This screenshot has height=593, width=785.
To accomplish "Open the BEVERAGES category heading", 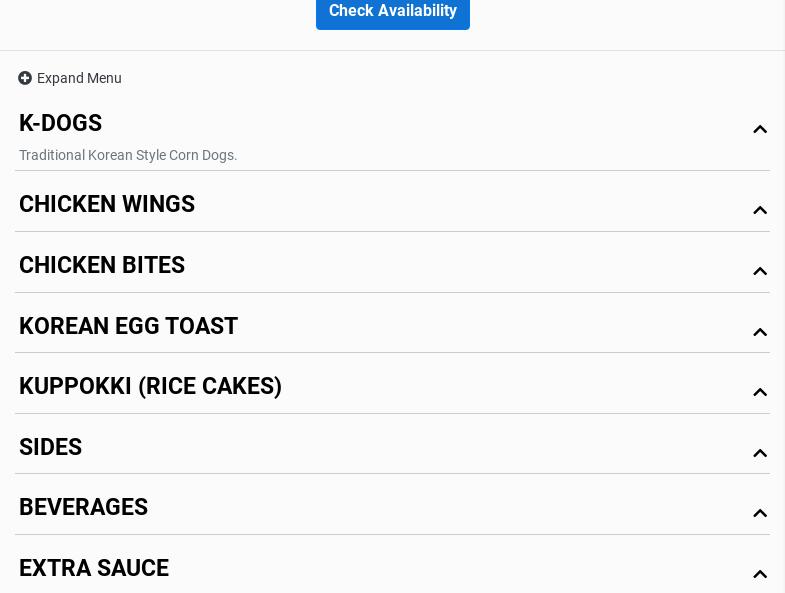I will (84, 507).
